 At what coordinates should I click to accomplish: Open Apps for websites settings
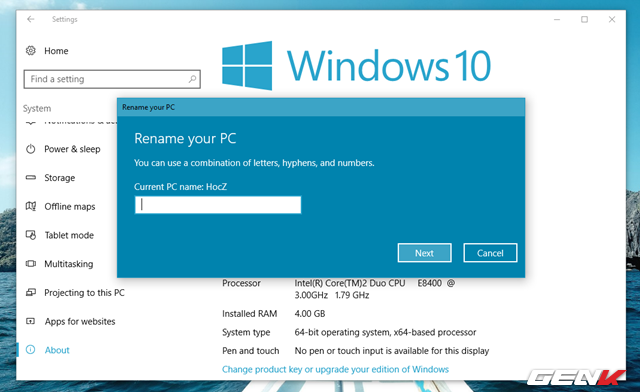[80, 321]
